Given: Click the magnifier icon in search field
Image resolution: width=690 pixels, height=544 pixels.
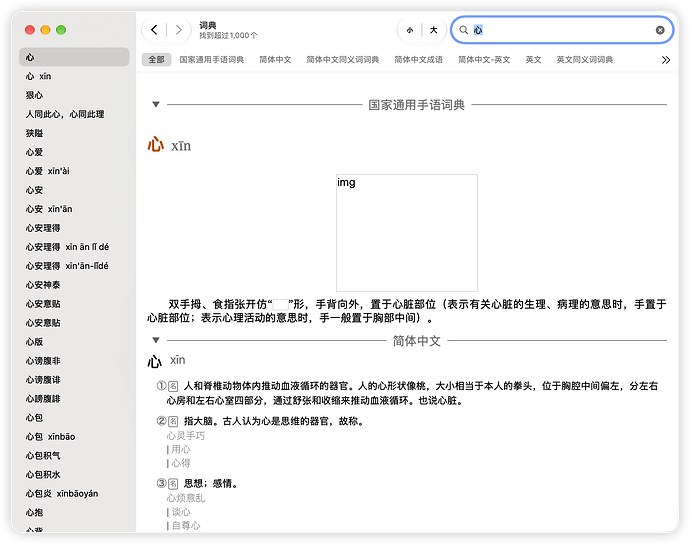Looking at the screenshot, I should click(x=463, y=30).
